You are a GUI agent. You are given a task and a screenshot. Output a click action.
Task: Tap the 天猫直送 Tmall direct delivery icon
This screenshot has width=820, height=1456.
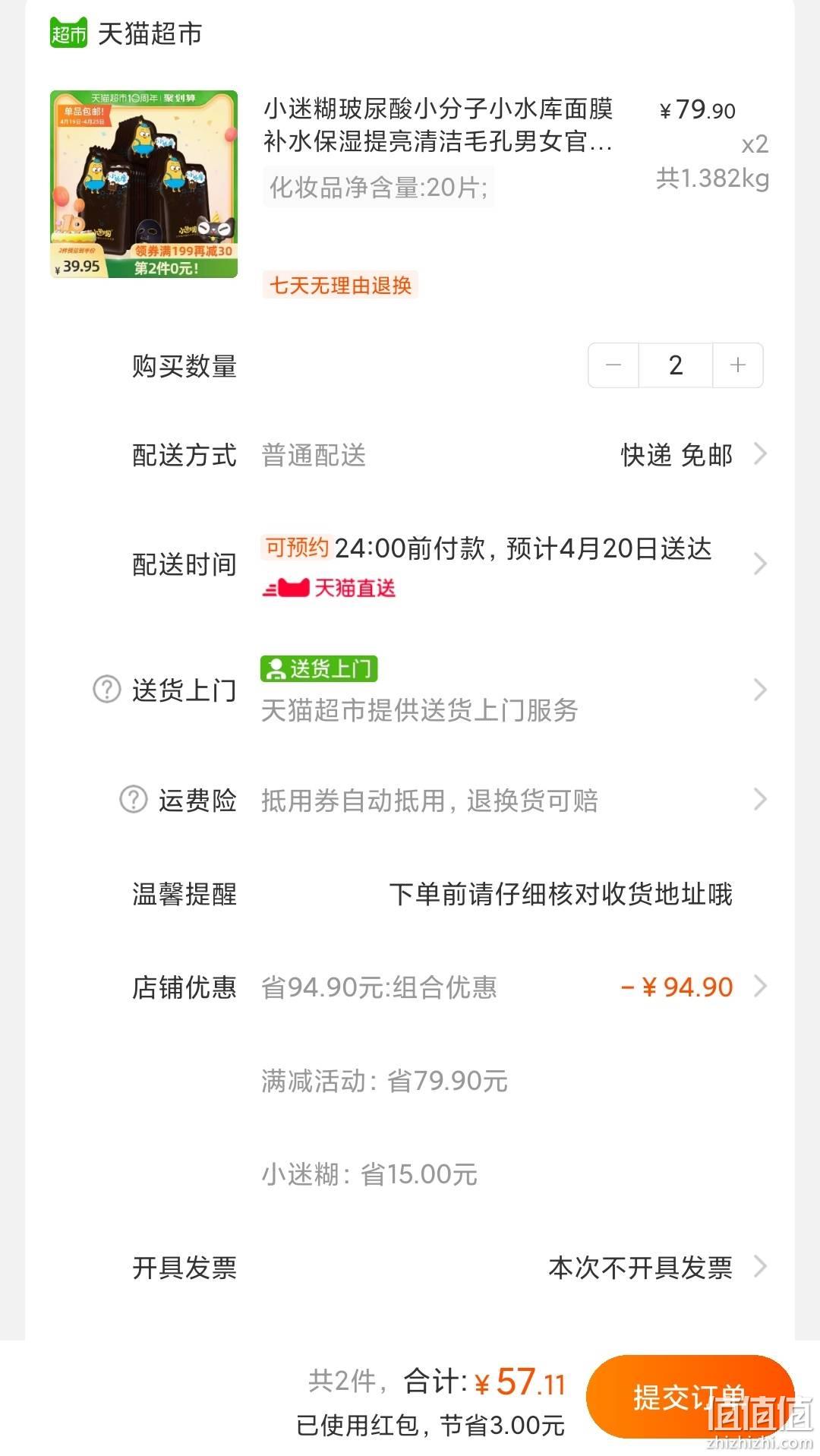coord(329,588)
